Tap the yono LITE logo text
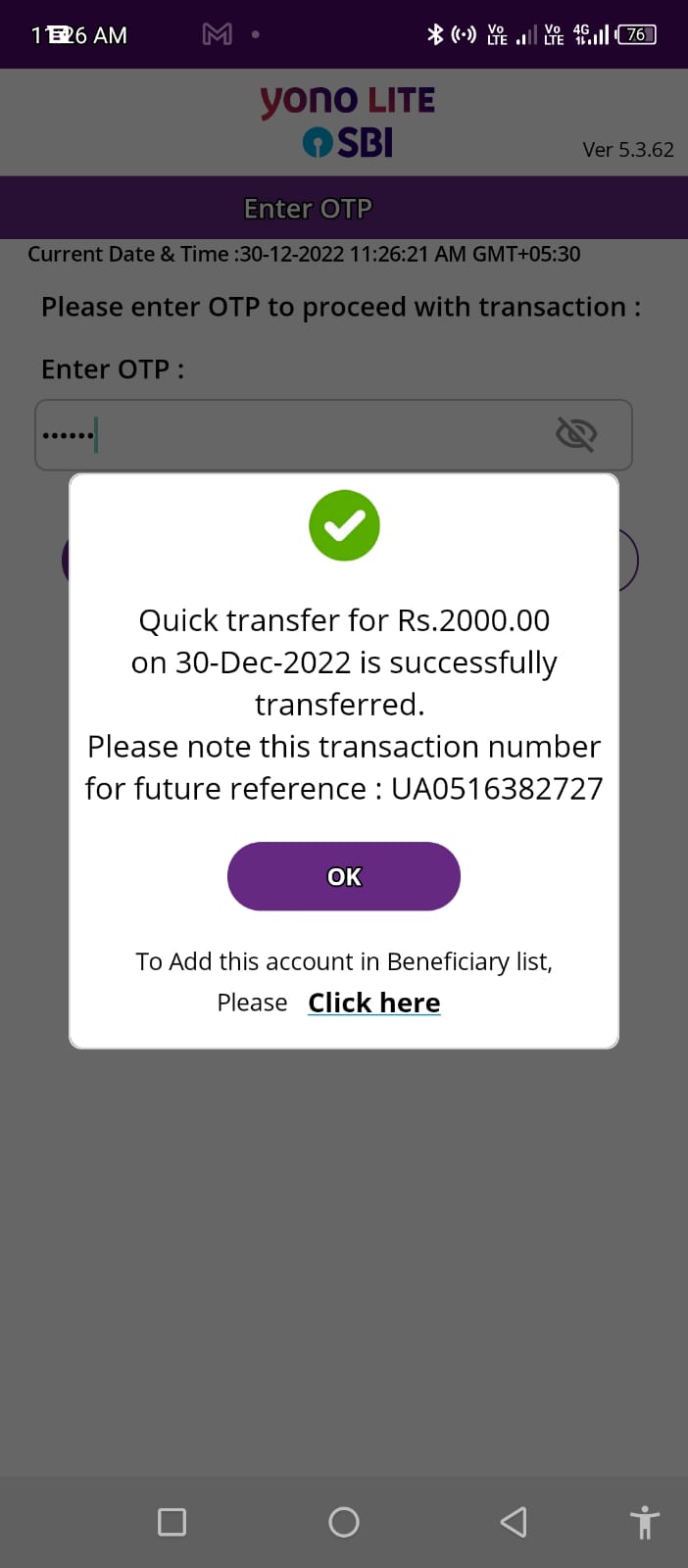 [347, 100]
